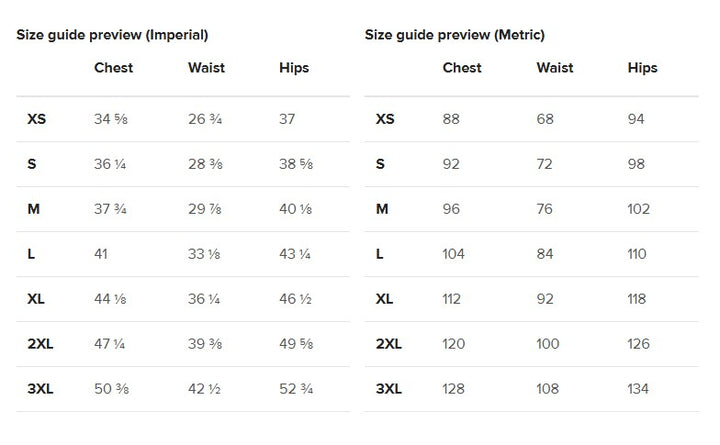Viewport: 720px width, 445px height.
Task: Click the 34 ⅝ chest value for XS
Action: [x=111, y=119]
